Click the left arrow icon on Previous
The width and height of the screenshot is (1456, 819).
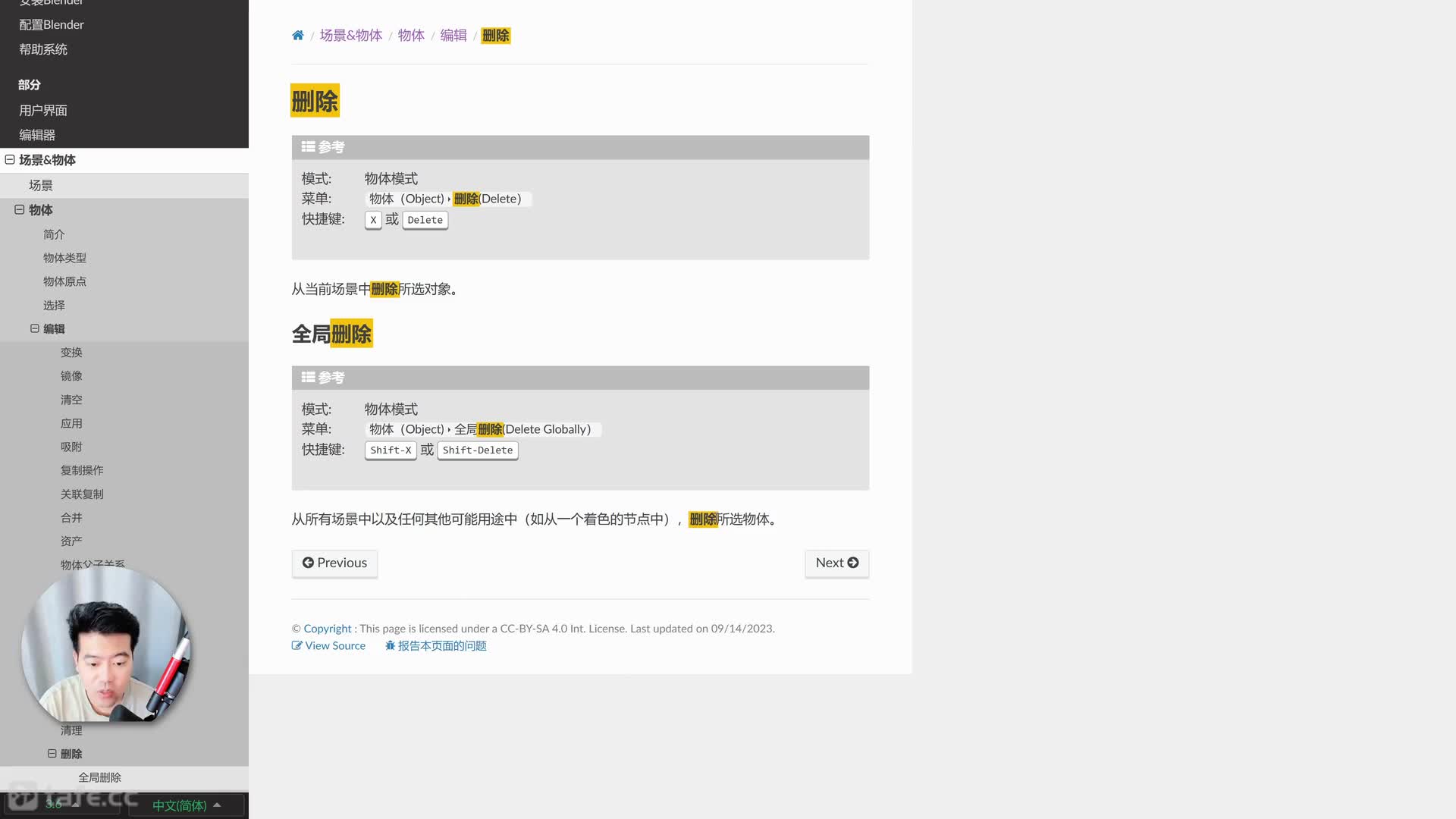click(x=308, y=563)
